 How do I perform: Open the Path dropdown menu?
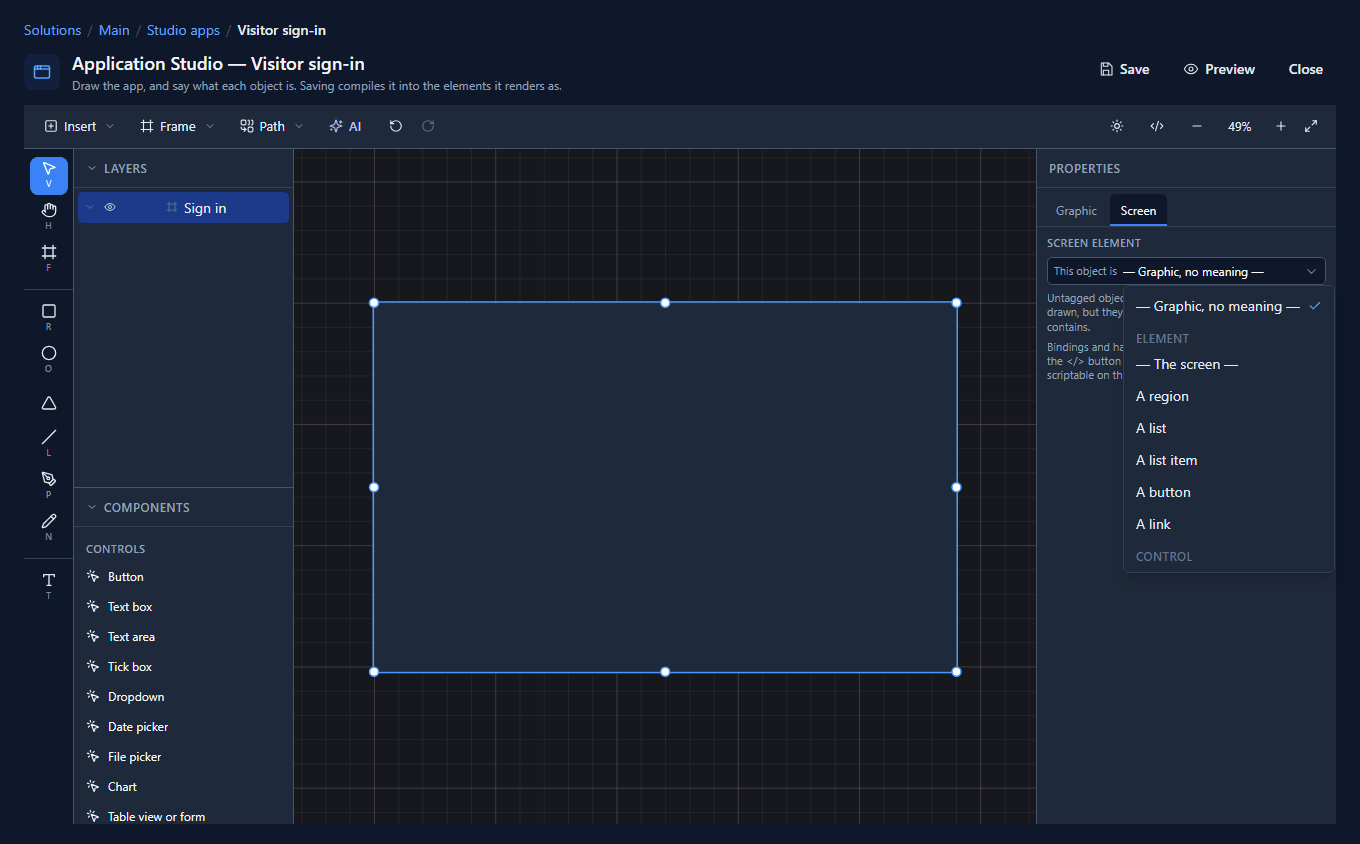pos(272,126)
